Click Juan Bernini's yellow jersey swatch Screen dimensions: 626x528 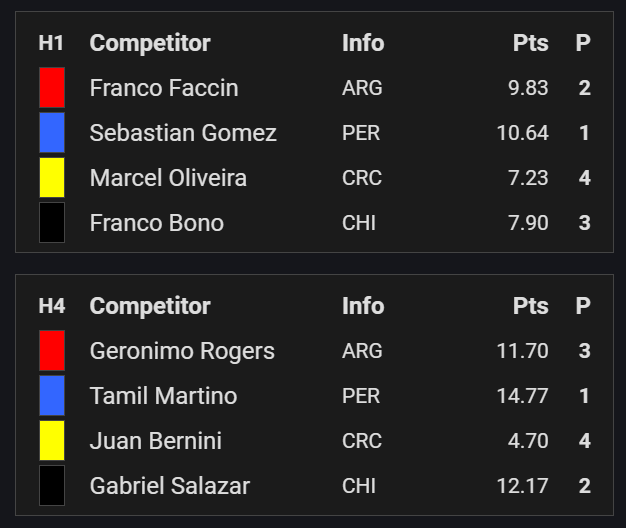(52, 441)
